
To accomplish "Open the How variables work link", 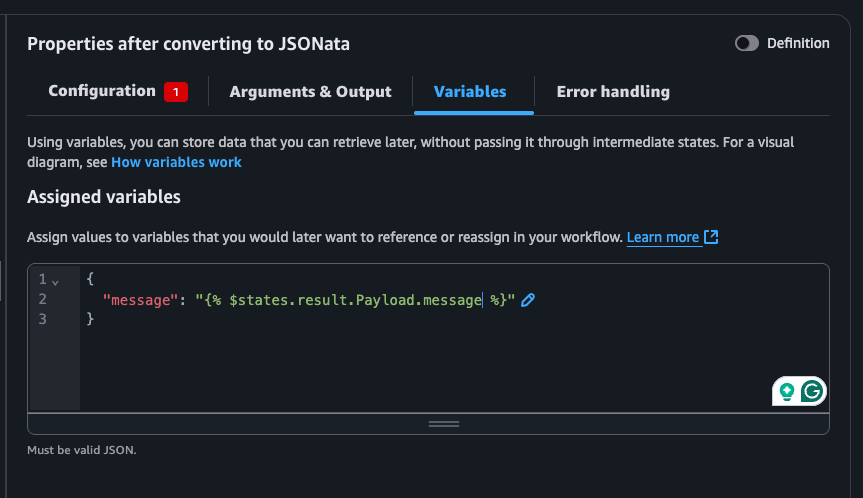I will coord(176,162).
